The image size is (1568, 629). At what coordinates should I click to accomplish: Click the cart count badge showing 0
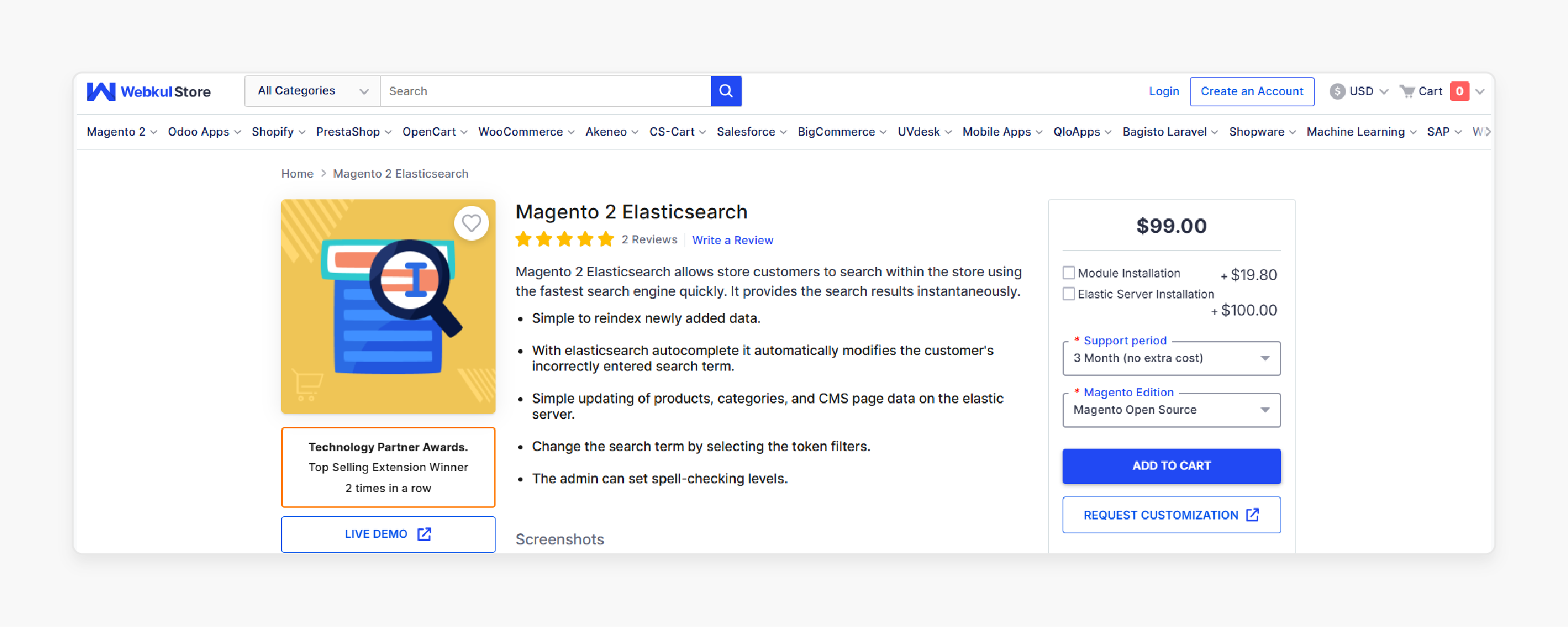tap(1460, 91)
